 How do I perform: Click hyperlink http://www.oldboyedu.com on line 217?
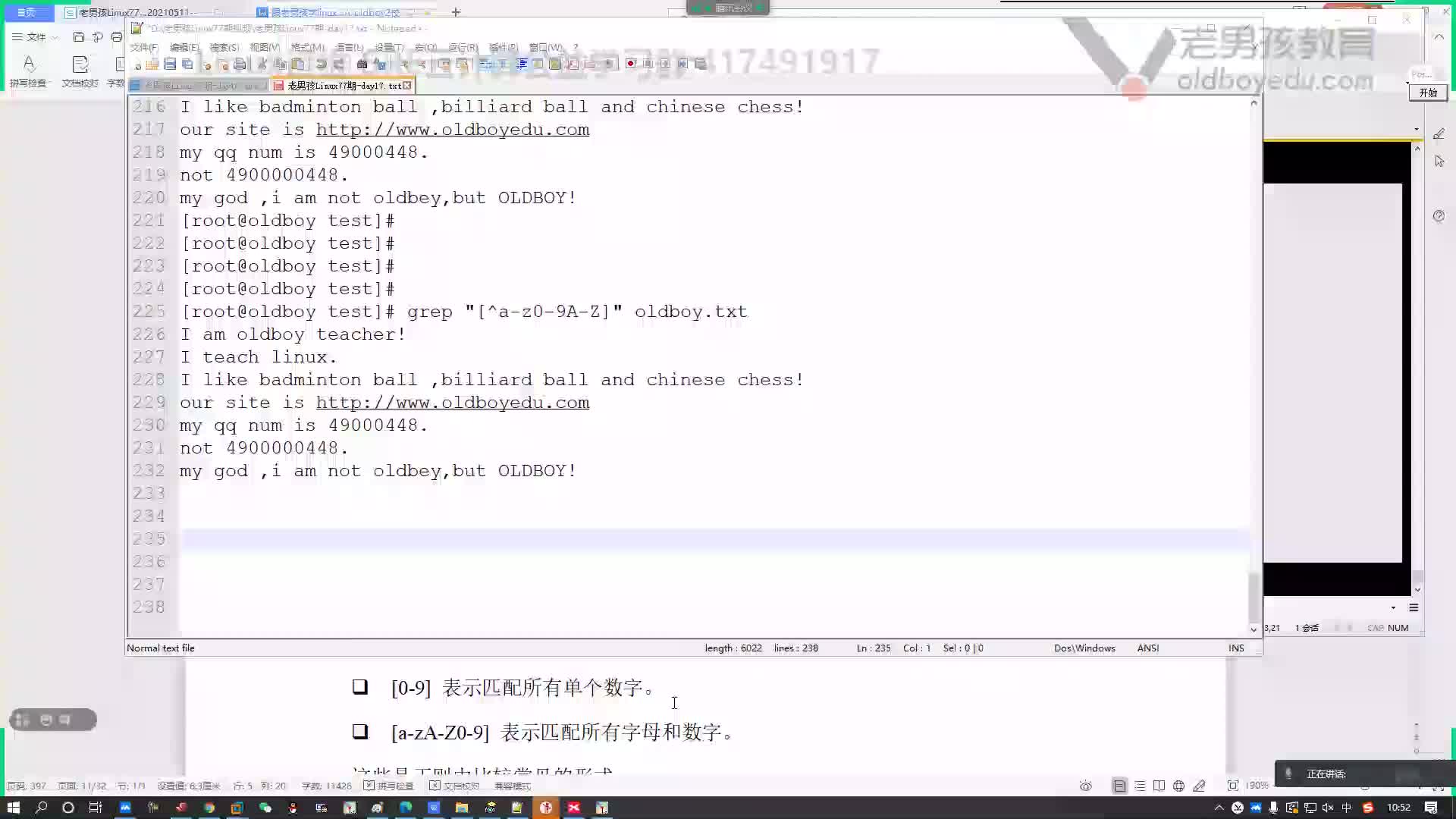coord(452,130)
